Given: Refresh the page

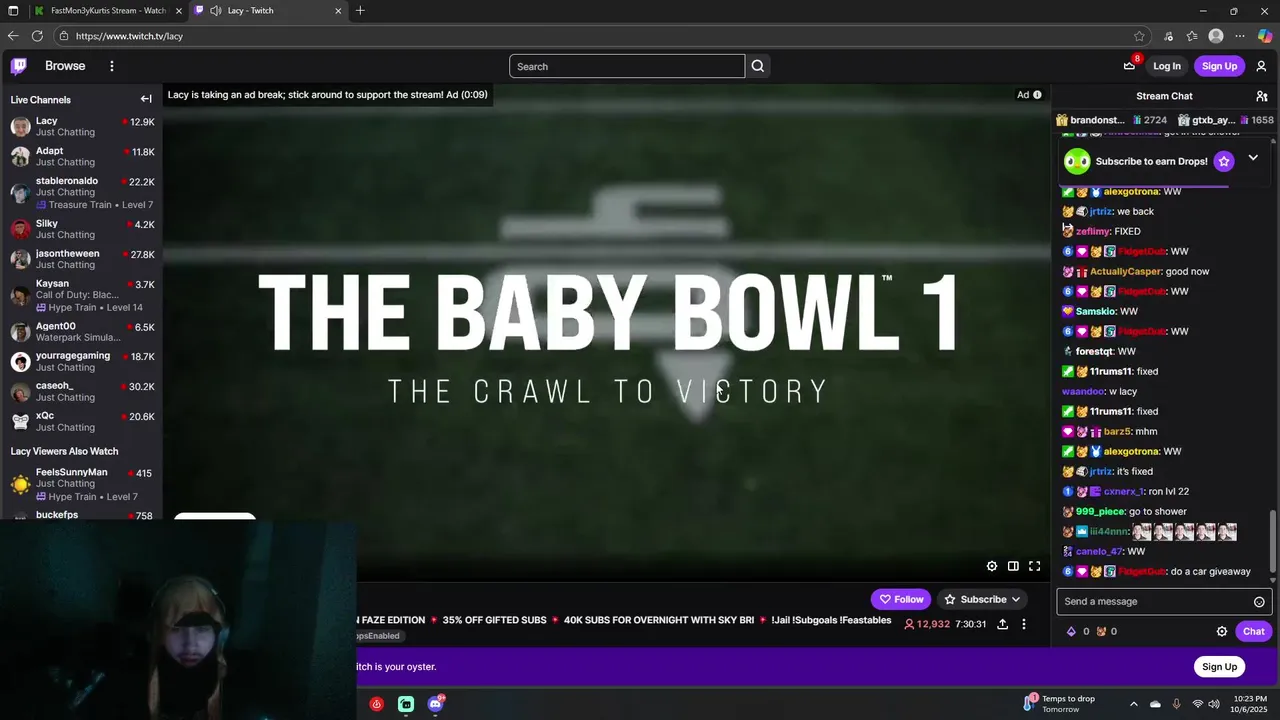Looking at the screenshot, I should 37,36.
